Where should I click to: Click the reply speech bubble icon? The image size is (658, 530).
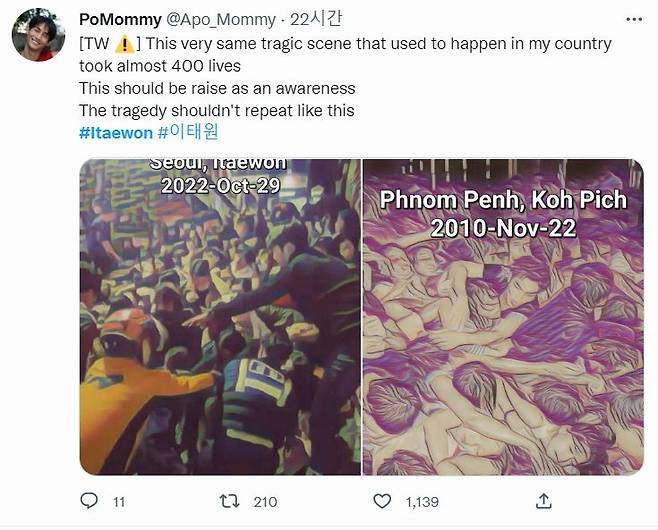89,501
